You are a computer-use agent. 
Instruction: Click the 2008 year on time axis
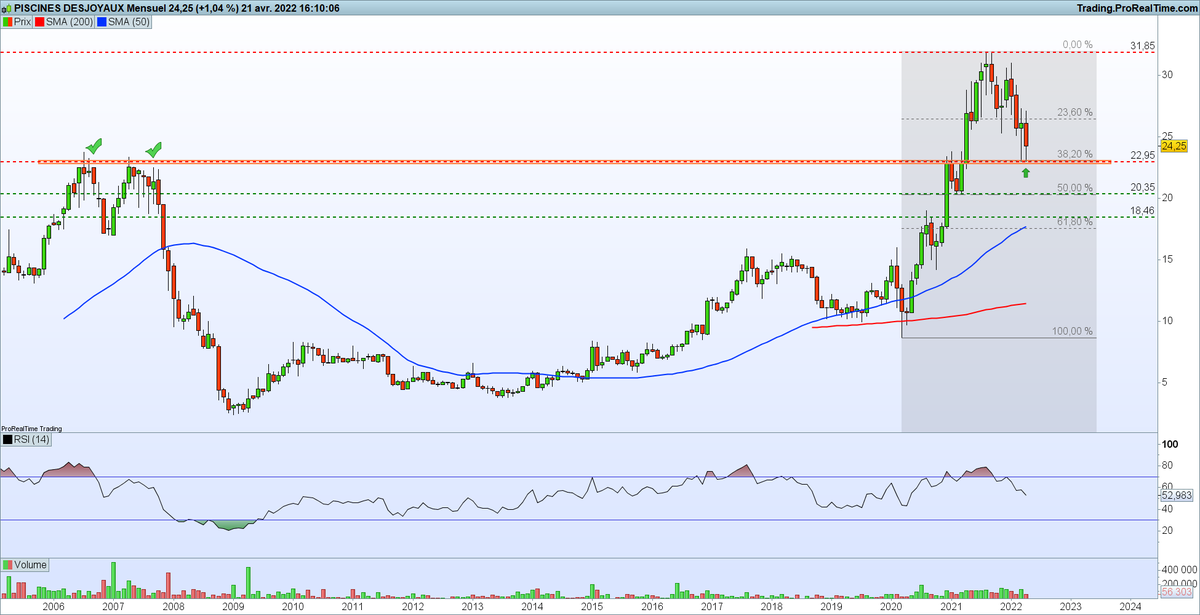(172, 607)
